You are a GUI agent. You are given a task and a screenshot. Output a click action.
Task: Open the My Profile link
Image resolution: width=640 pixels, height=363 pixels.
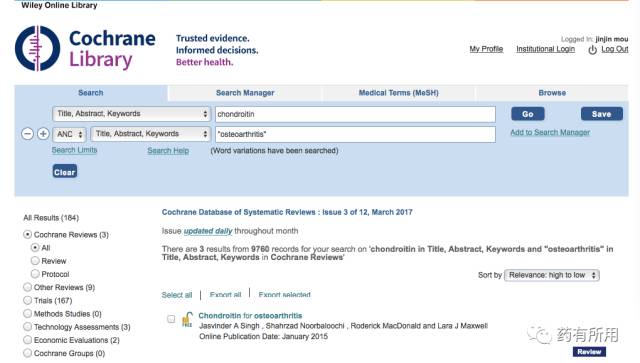486,49
